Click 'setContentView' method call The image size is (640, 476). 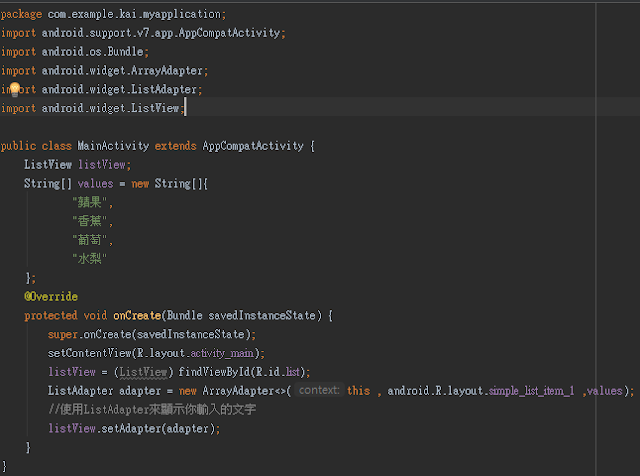coord(89,353)
